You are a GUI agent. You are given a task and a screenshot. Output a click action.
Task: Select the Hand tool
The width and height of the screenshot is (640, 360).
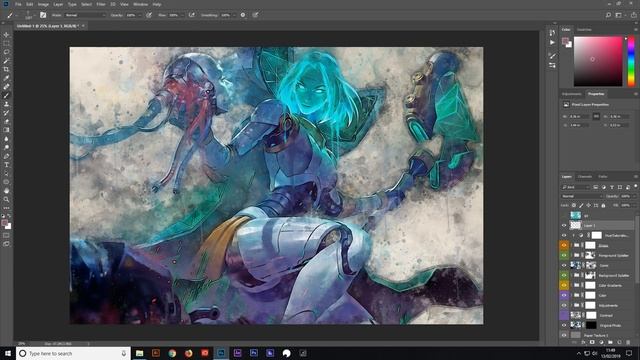6,191
